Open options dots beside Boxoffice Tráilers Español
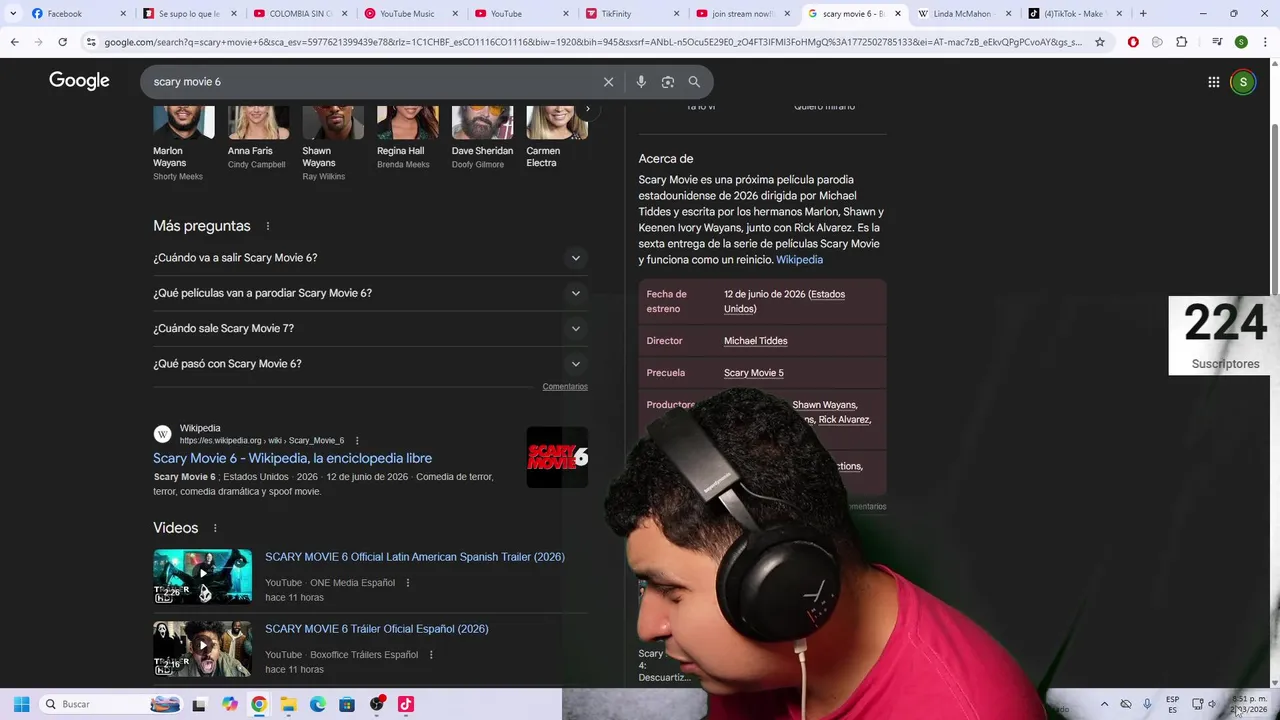This screenshot has height=720, width=1280. pyautogui.click(x=431, y=655)
